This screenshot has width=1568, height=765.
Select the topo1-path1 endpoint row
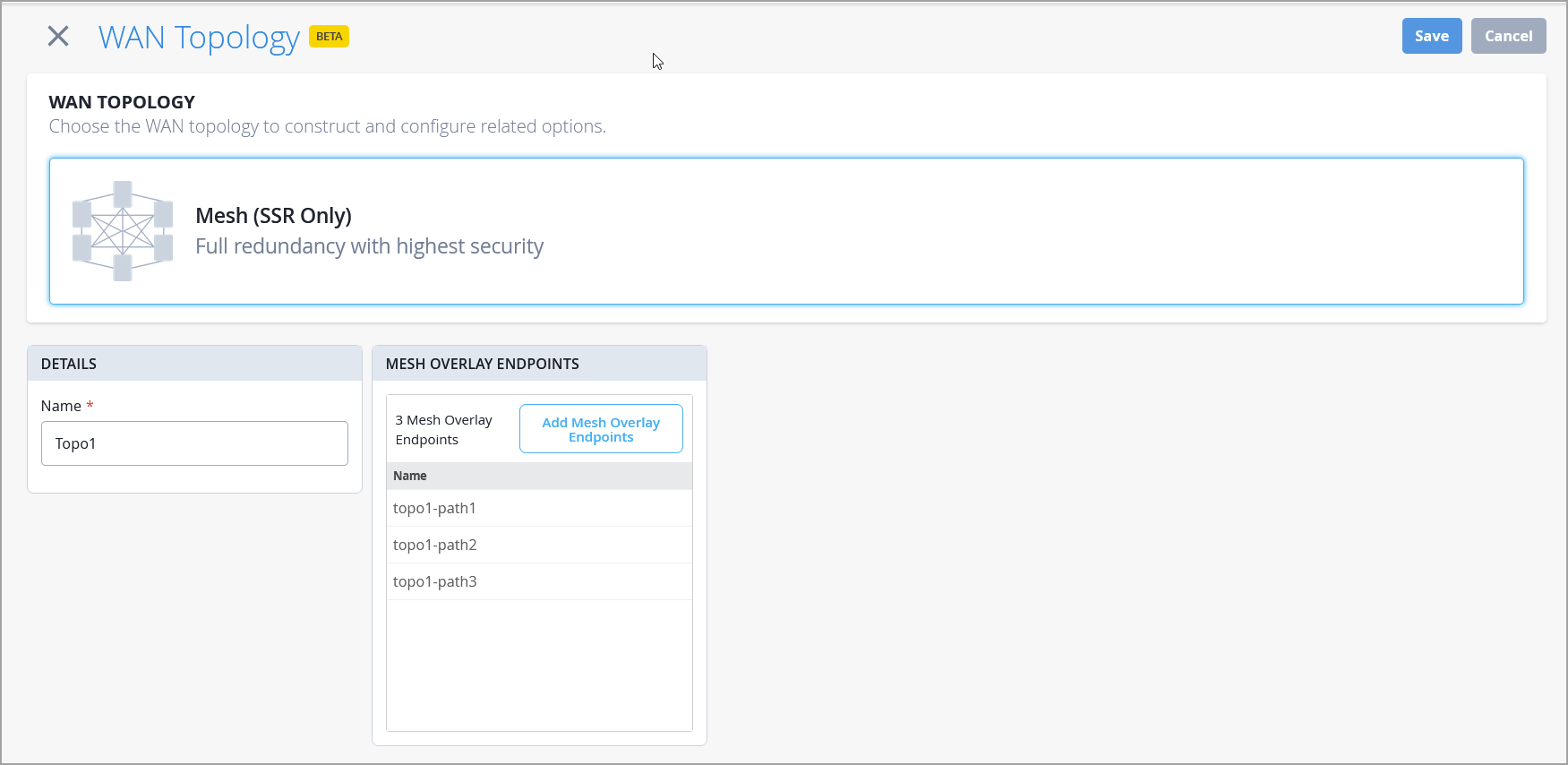coord(435,508)
